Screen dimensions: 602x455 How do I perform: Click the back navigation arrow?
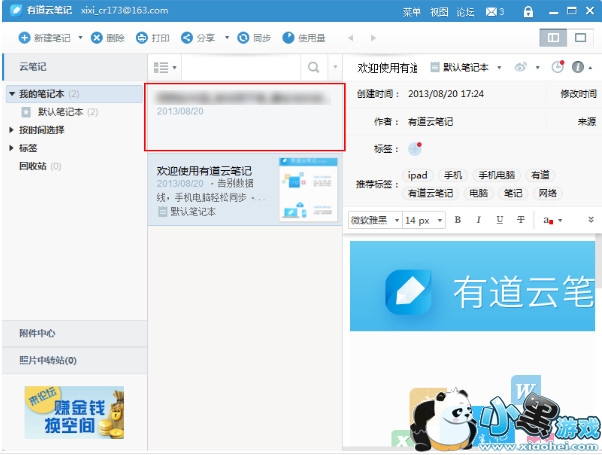pyautogui.click(x=351, y=38)
